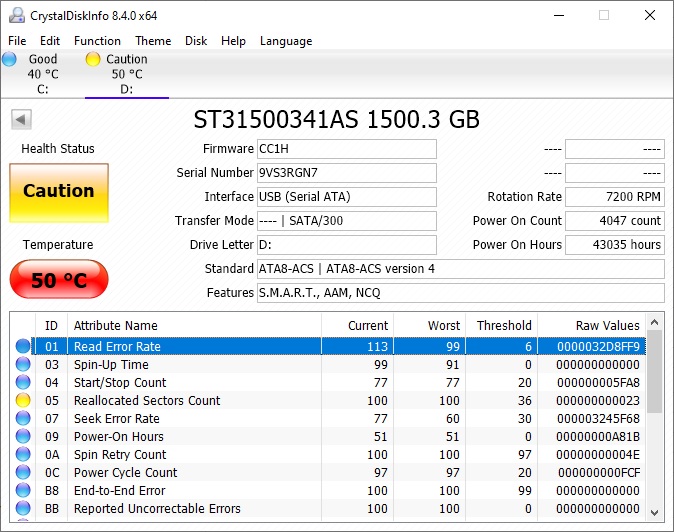Click status orb of Read Error Rate row
674x532 pixels.
coord(23,346)
